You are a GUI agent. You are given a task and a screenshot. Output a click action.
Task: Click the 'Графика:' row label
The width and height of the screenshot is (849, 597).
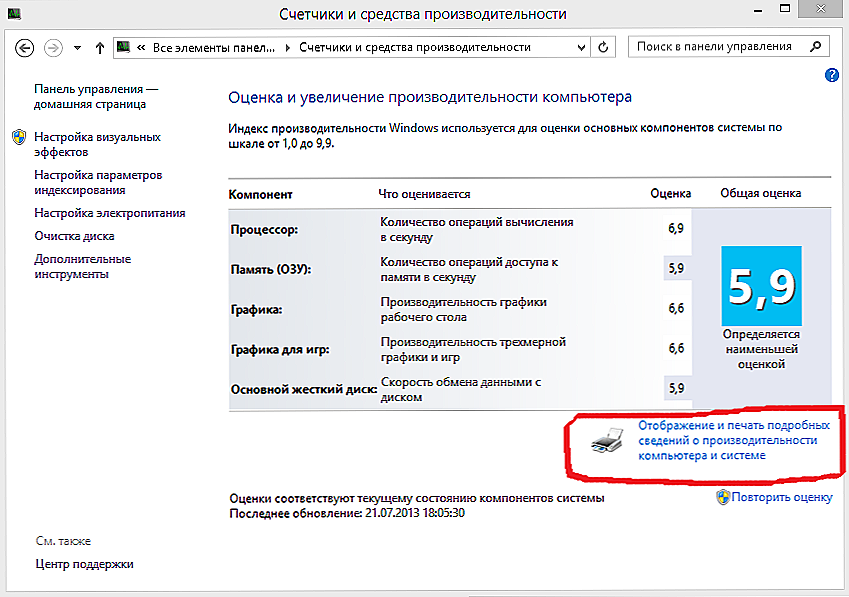click(256, 310)
